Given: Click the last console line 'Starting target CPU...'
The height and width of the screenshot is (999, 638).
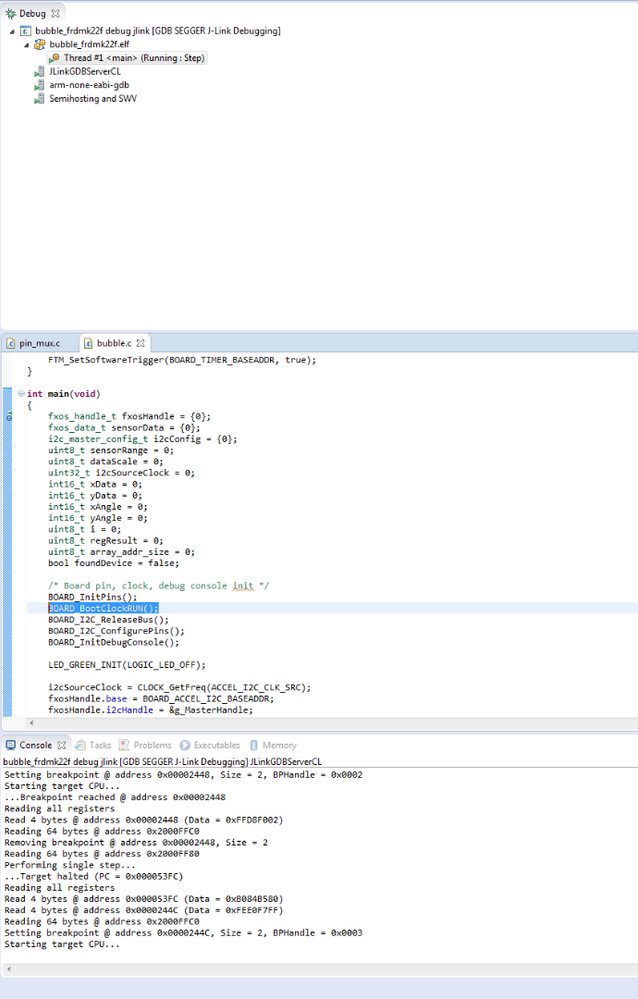Looking at the screenshot, I should 62,944.
